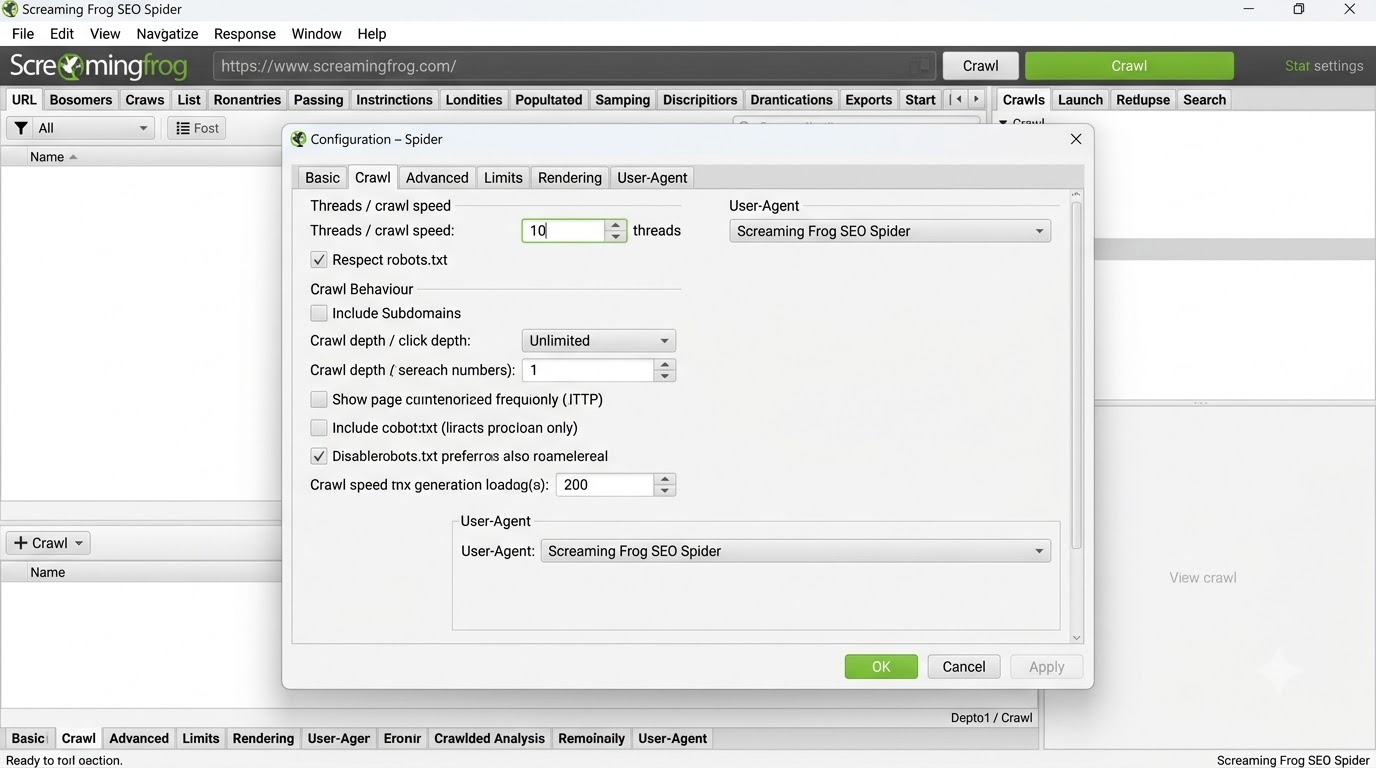1376x768 pixels.
Task: Toggle the Respect robots.txt checkbox
Action: (x=319, y=260)
